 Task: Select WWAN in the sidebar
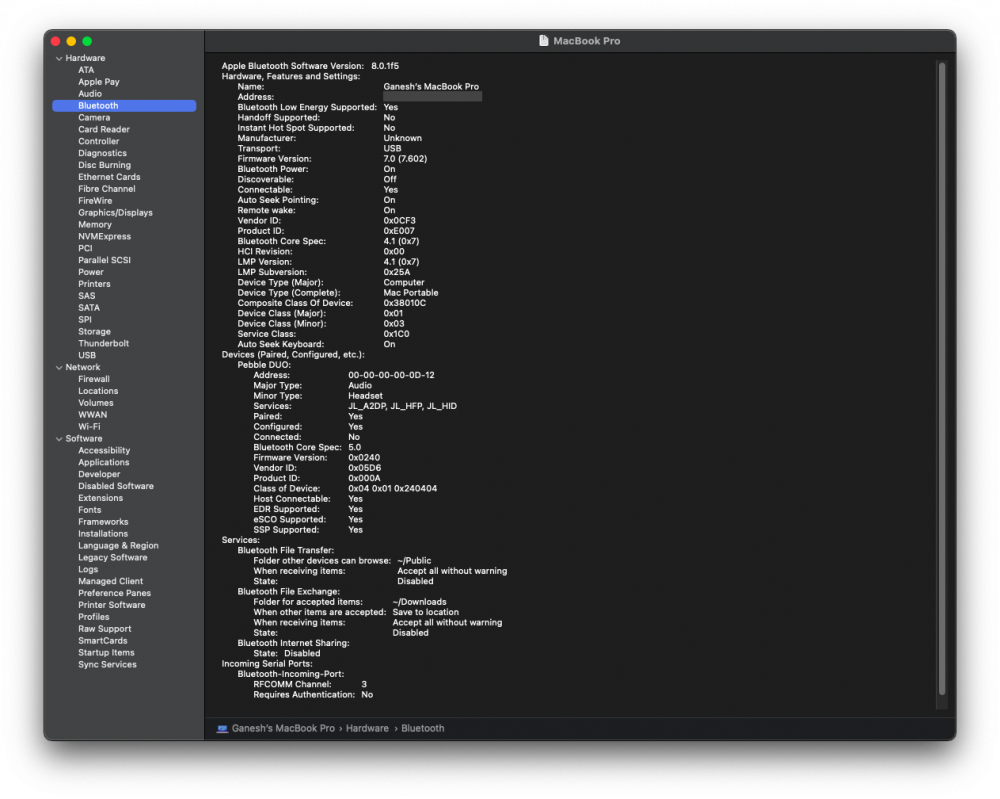[x=92, y=415]
